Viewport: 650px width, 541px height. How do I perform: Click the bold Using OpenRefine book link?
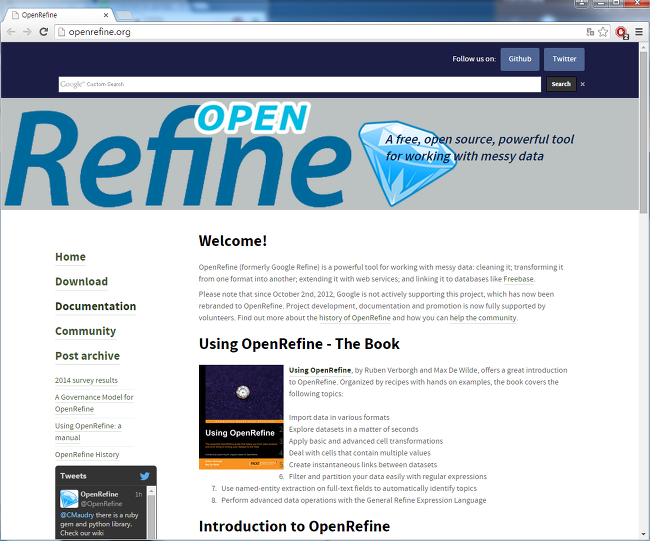pyautogui.click(x=320, y=370)
